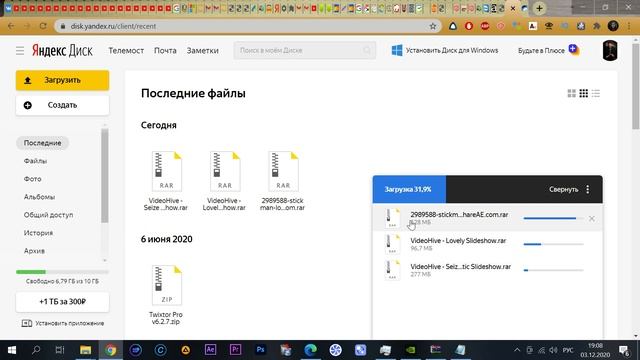640x360 pixels.
Task: Select Последние in sidebar
Action: tap(42, 143)
